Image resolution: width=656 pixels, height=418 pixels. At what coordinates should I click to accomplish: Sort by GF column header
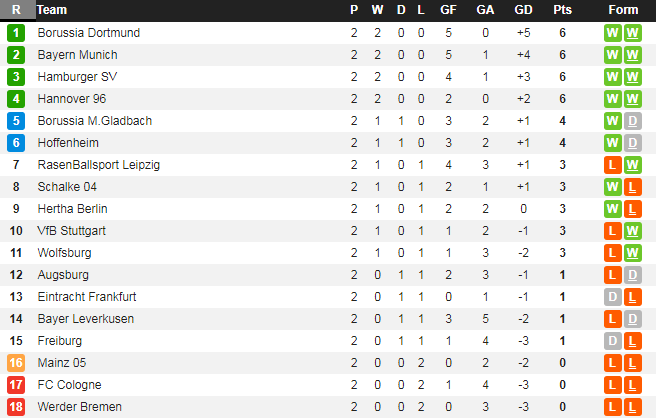point(448,10)
